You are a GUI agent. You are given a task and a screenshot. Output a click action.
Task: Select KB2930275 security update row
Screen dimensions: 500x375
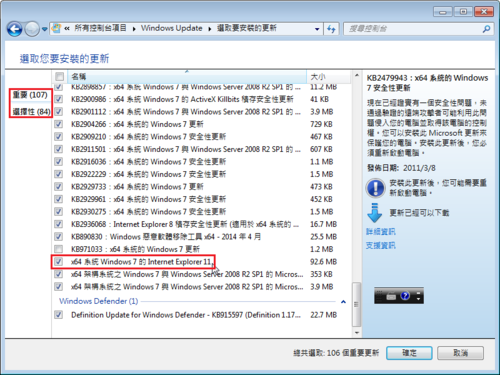pos(148,212)
